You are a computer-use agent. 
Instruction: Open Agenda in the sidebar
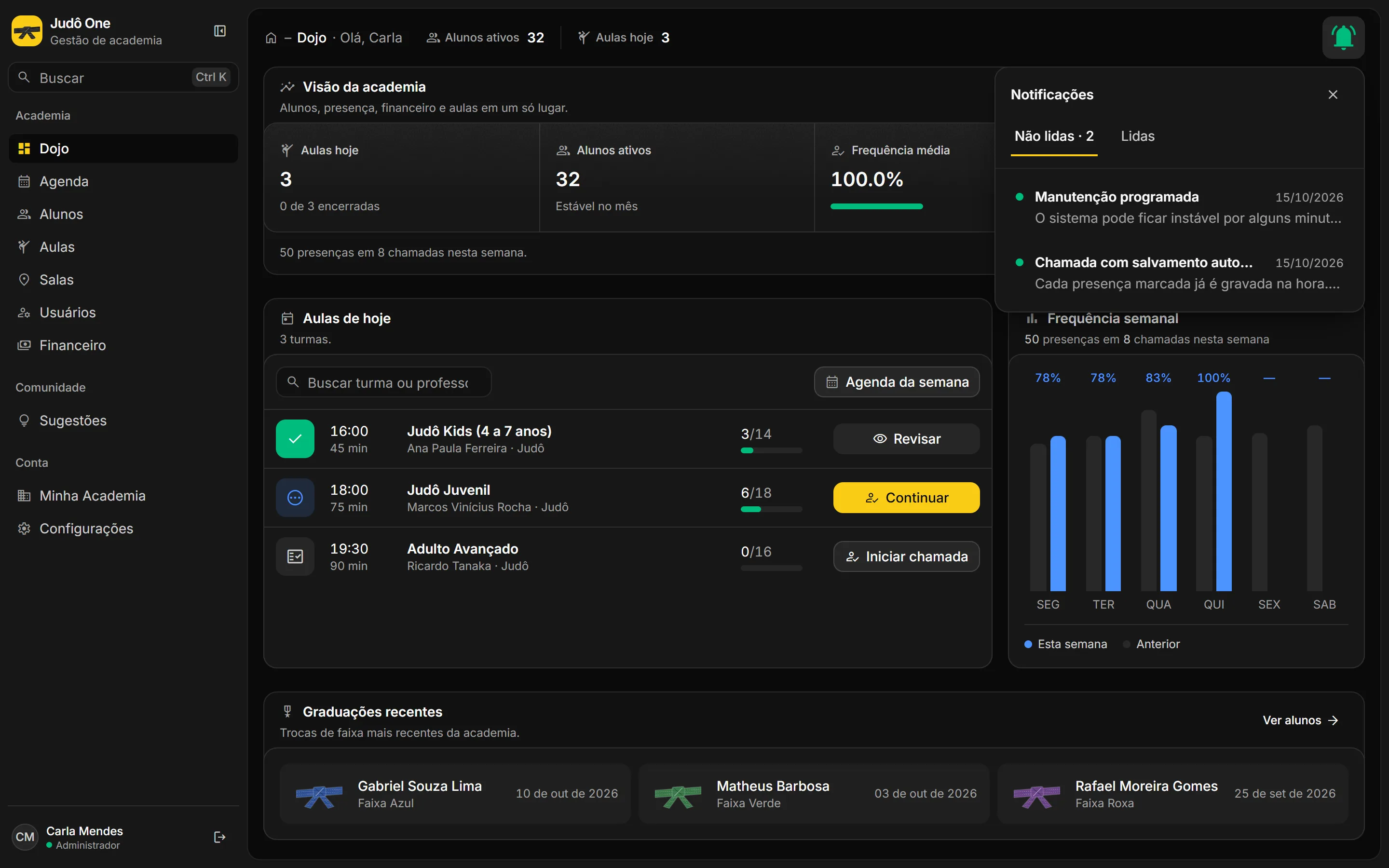click(x=123, y=181)
